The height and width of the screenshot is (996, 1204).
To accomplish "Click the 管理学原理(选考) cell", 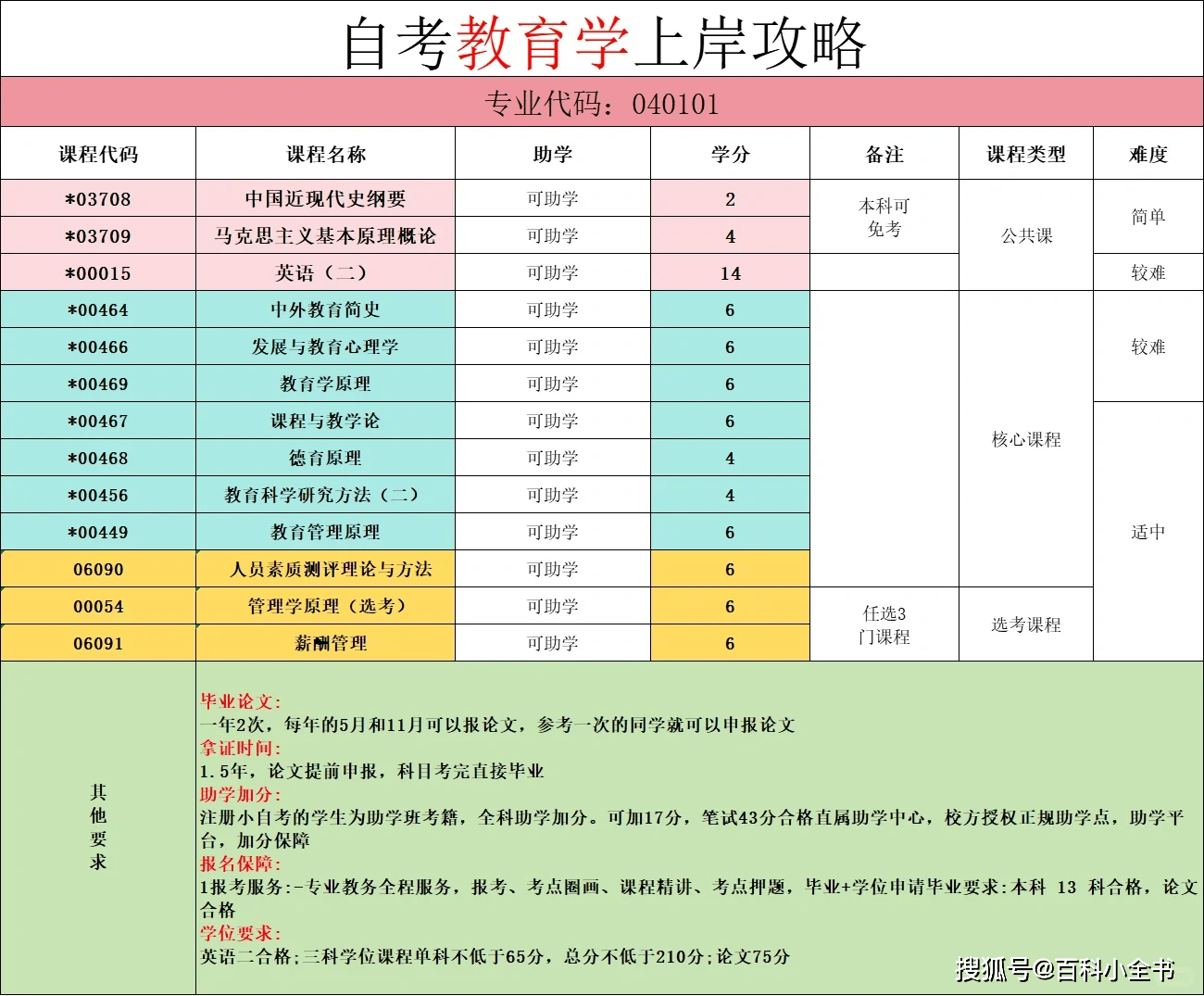I will click(x=326, y=606).
